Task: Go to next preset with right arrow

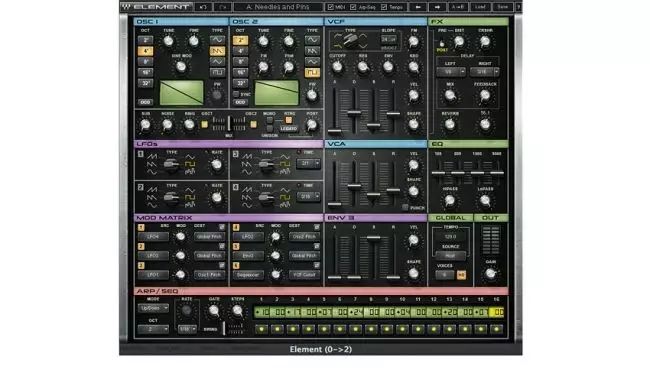Action: (437, 7)
